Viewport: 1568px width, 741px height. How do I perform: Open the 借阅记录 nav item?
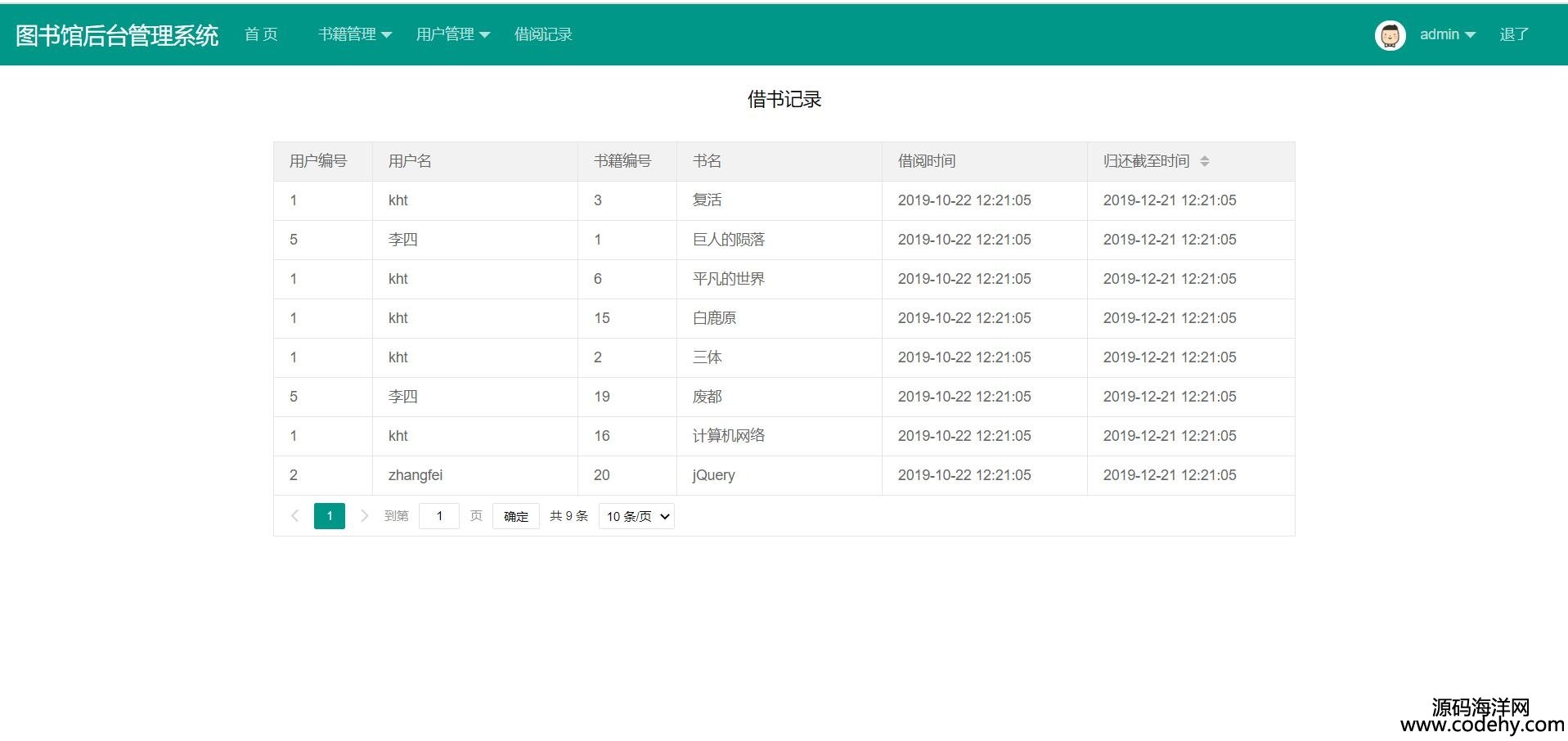click(543, 34)
